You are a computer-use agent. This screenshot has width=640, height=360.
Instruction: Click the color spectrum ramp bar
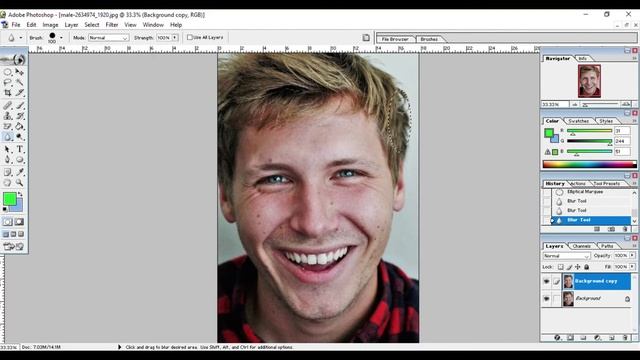tap(589, 164)
